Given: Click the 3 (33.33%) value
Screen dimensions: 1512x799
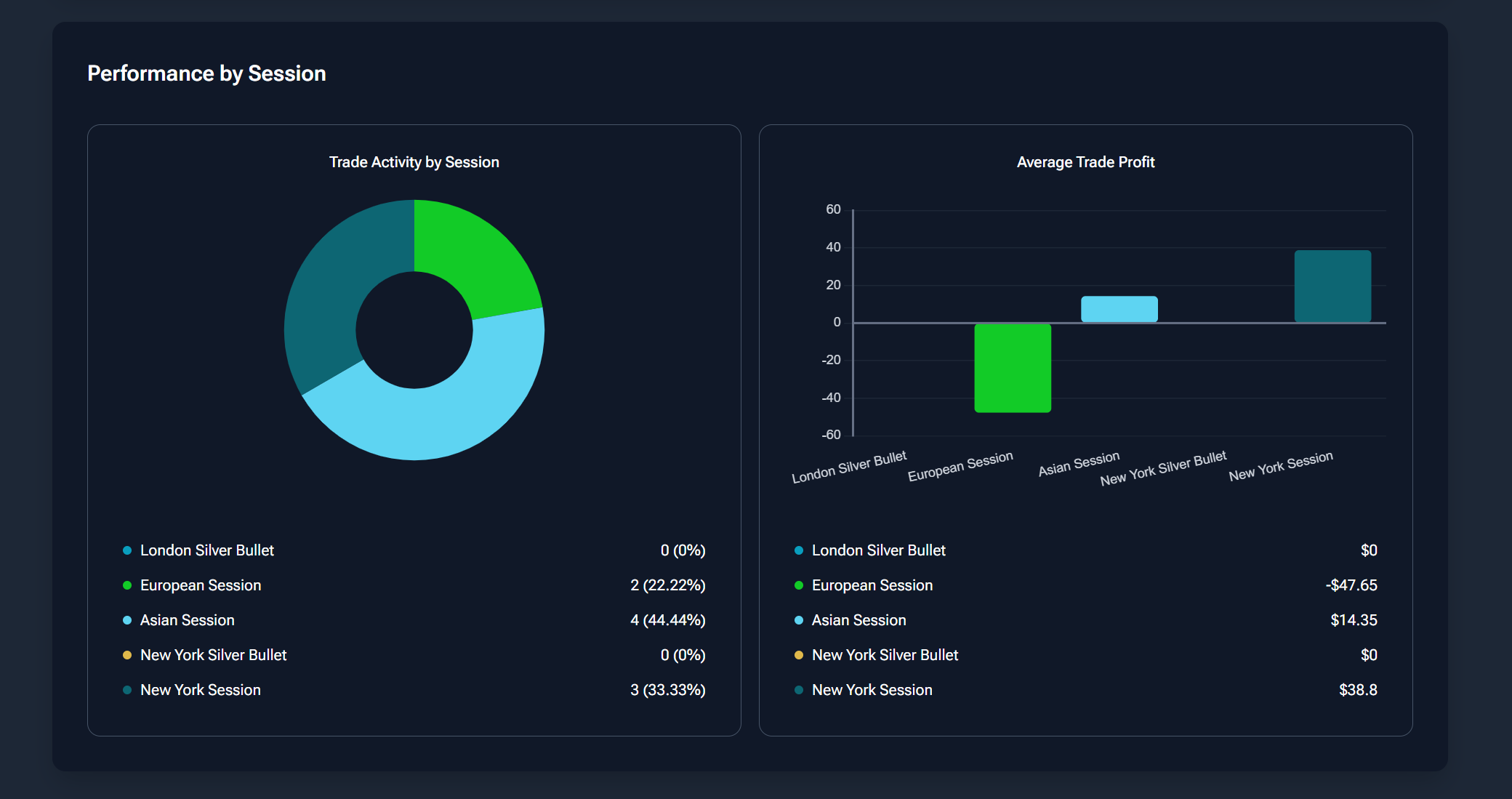Looking at the screenshot, I should pos(668,690).
